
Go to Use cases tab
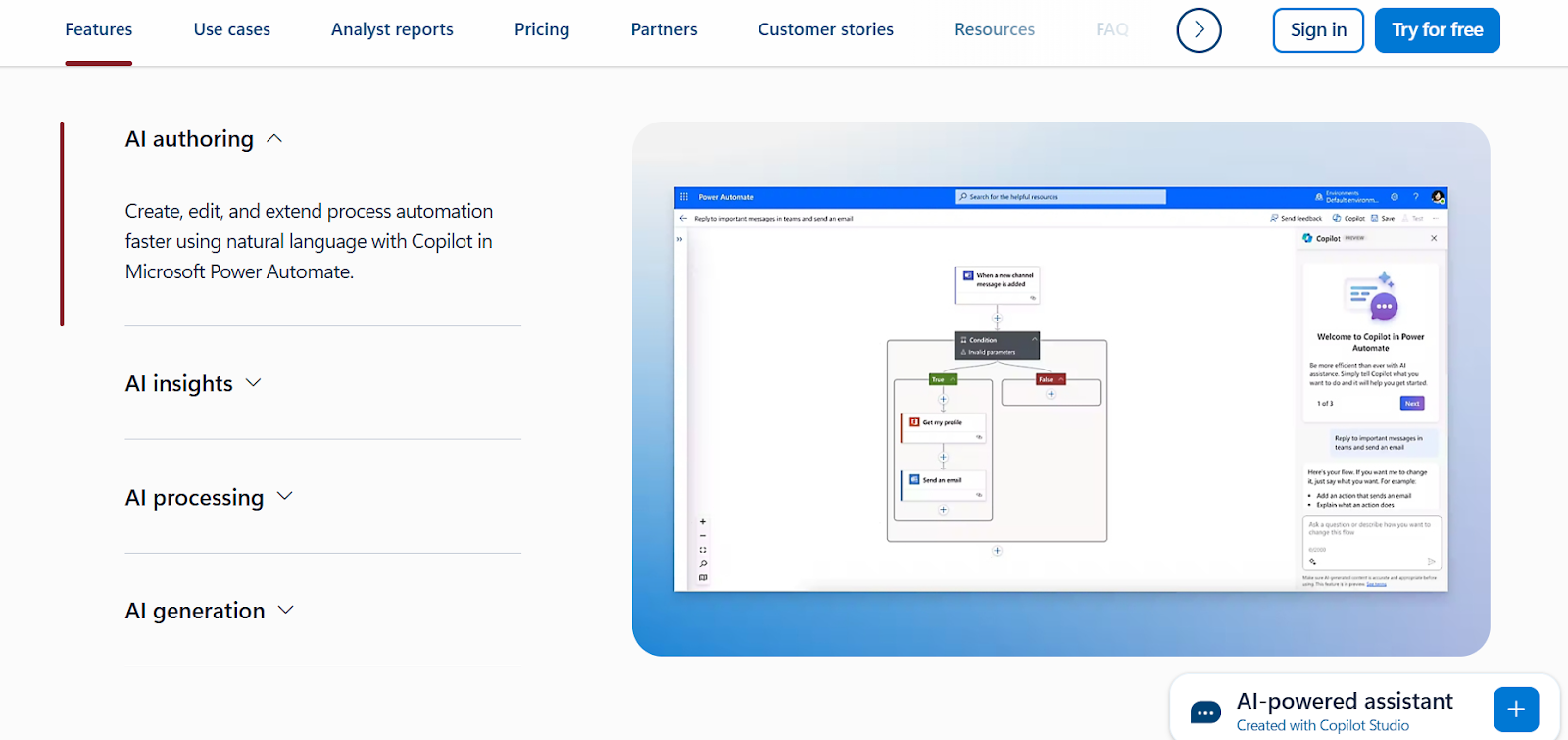click(x=232, y=29)
